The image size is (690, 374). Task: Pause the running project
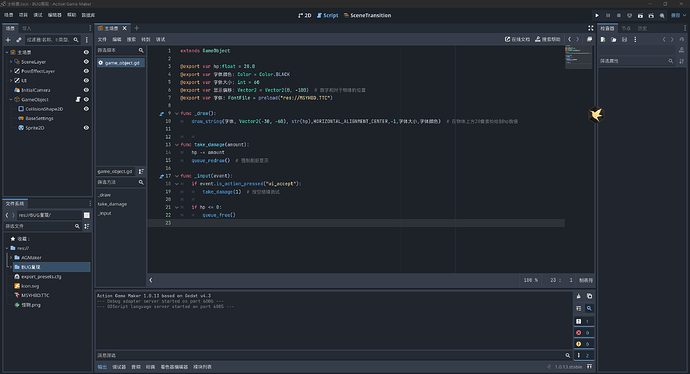[x=608, y=15]
